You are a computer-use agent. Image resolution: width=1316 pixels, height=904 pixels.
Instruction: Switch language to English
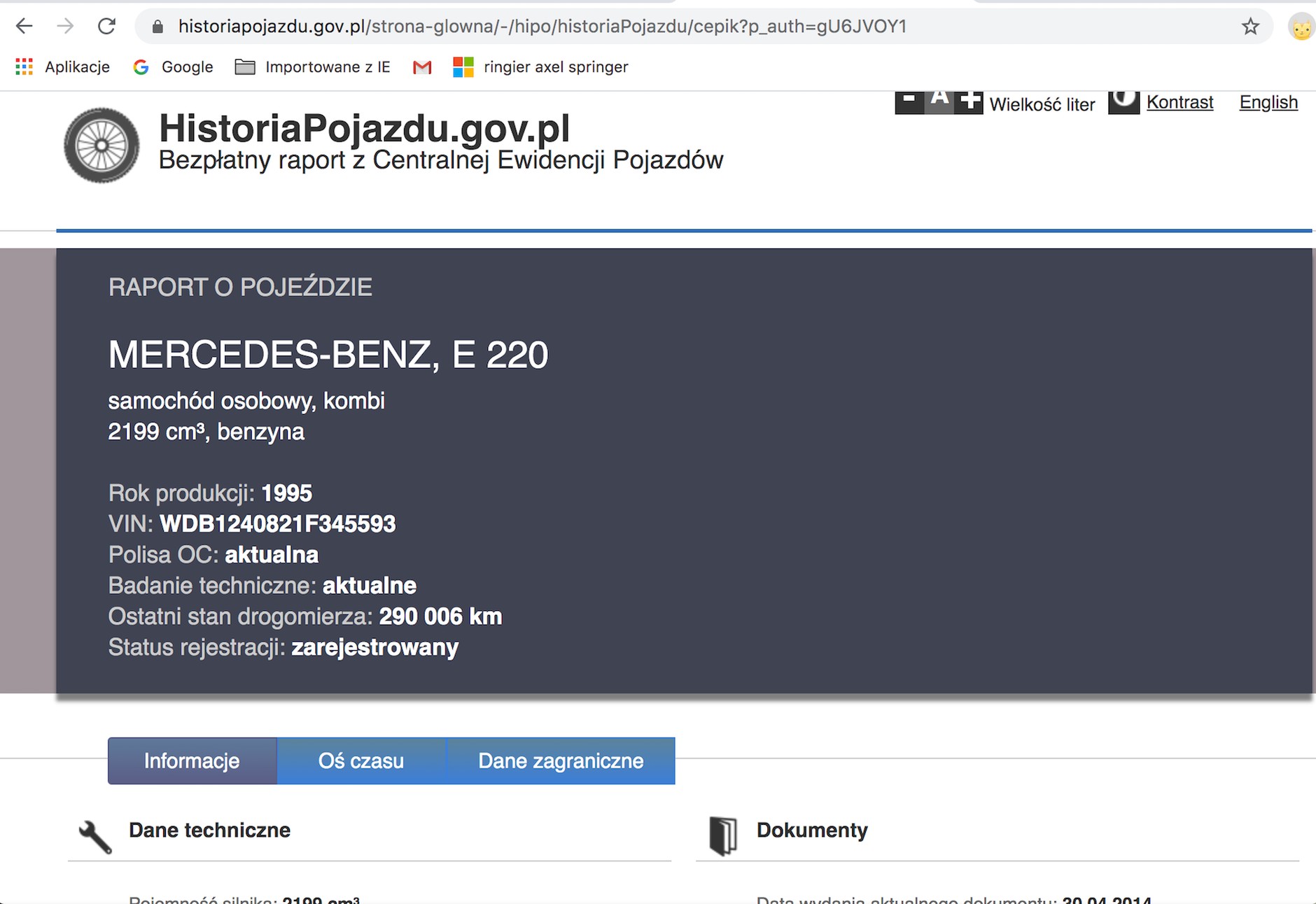(1268, 102)
